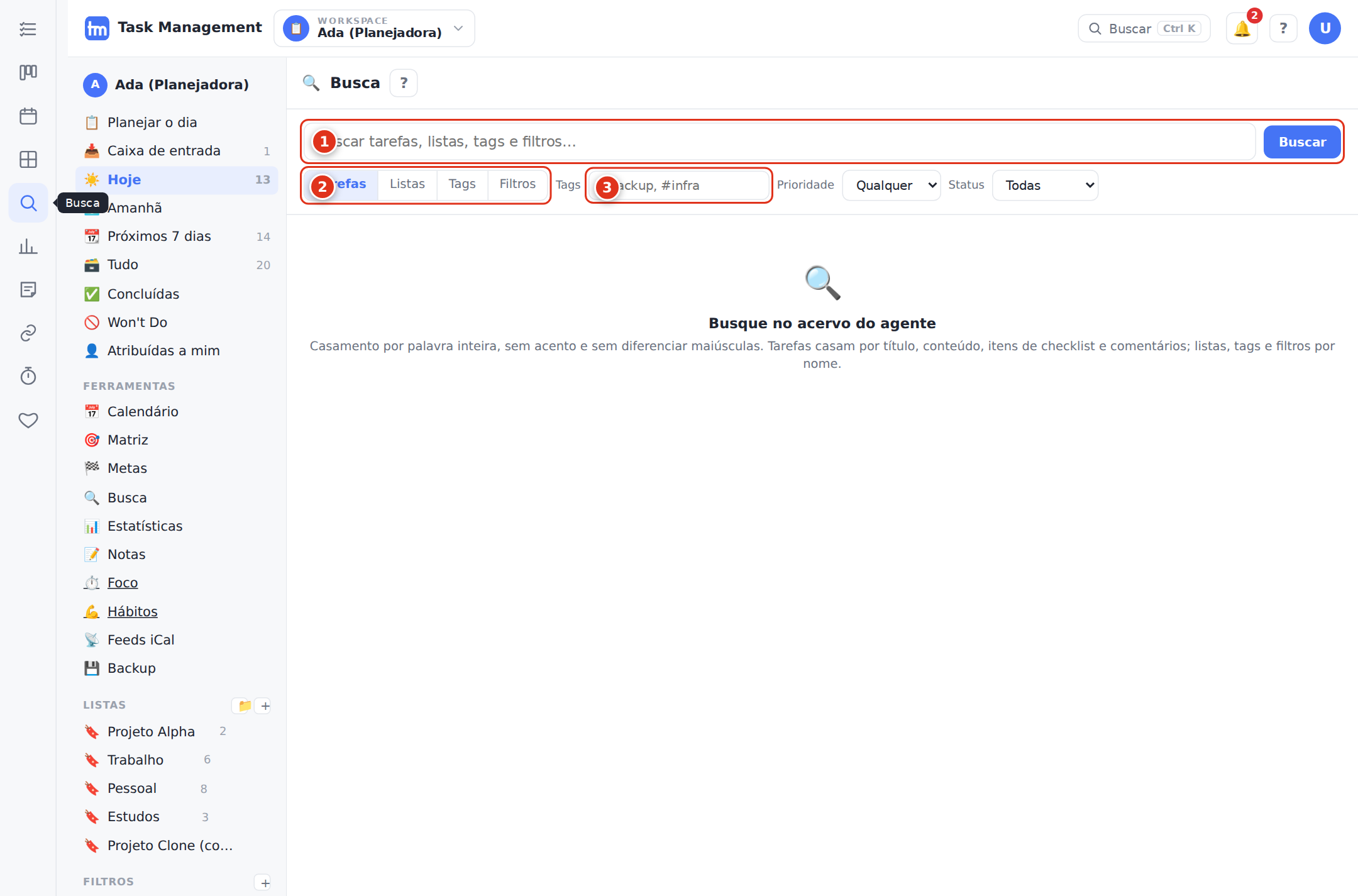This screenshot has width=1358, height=896.
Task: Click the main search tasks input field
Action: (x=780, y=141)
